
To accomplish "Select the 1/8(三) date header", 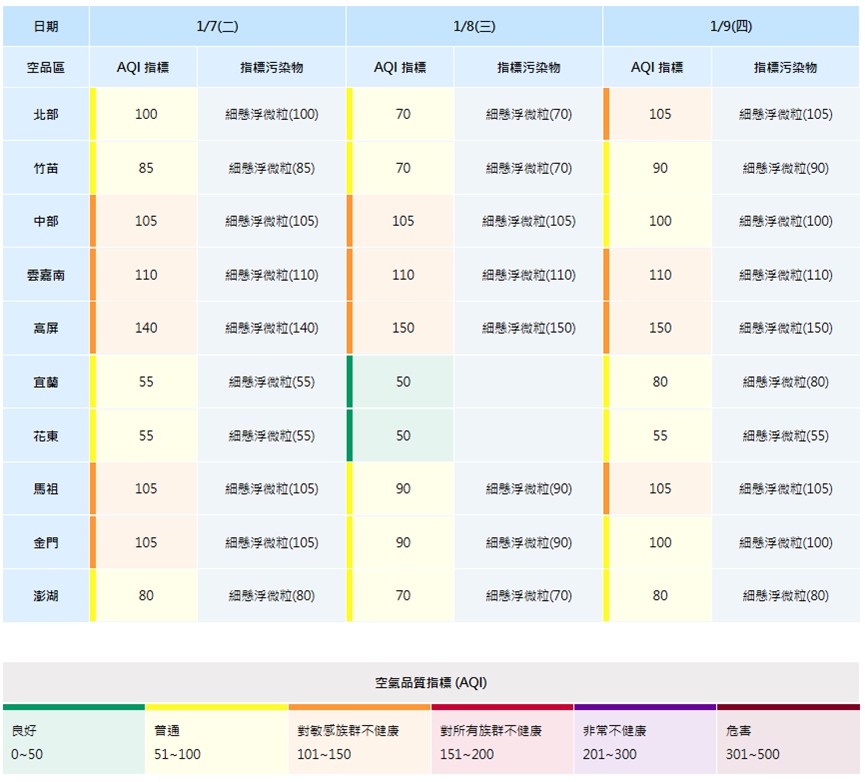I will 474,26.
